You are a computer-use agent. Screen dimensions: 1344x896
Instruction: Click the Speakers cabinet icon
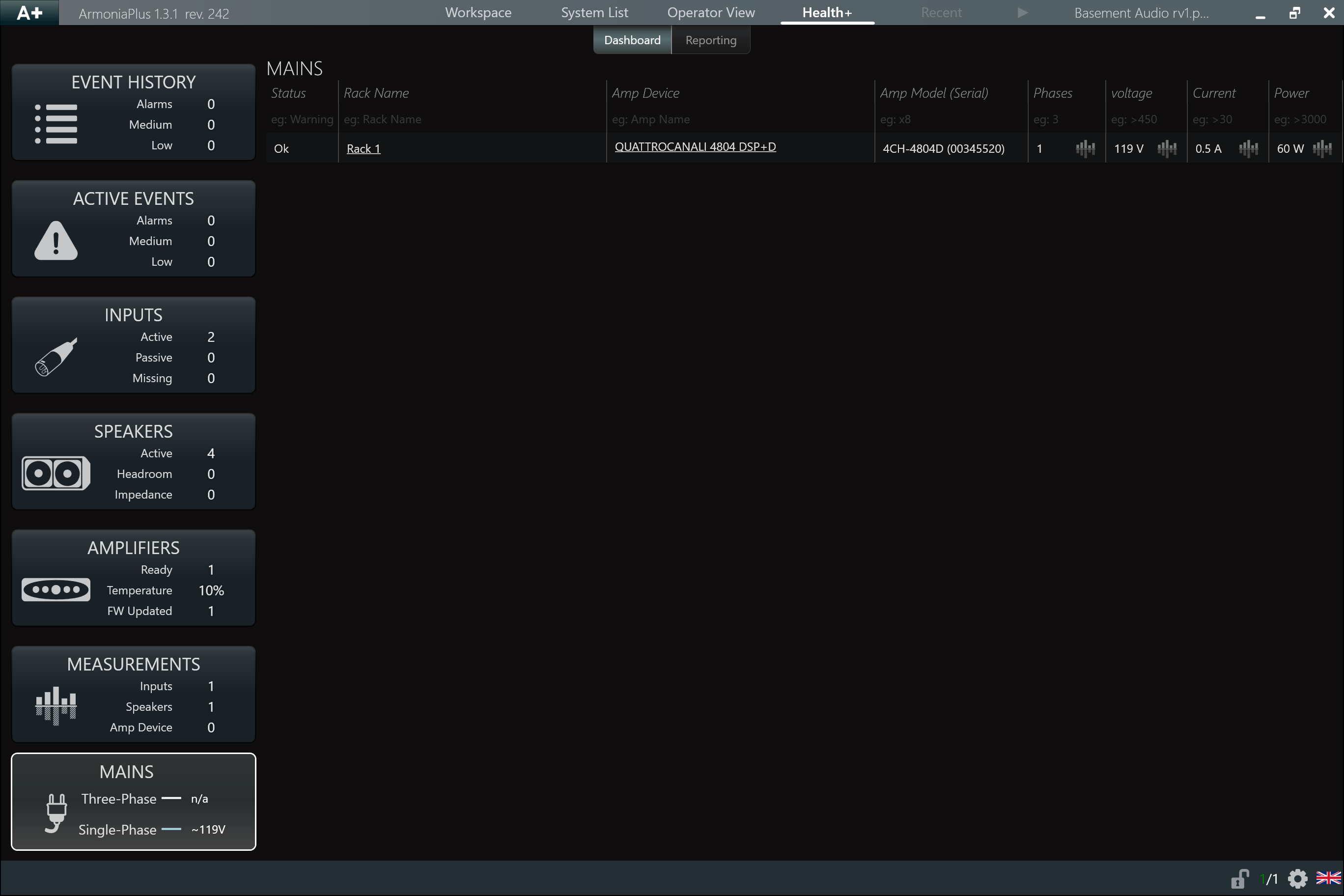tap(56, 473)
